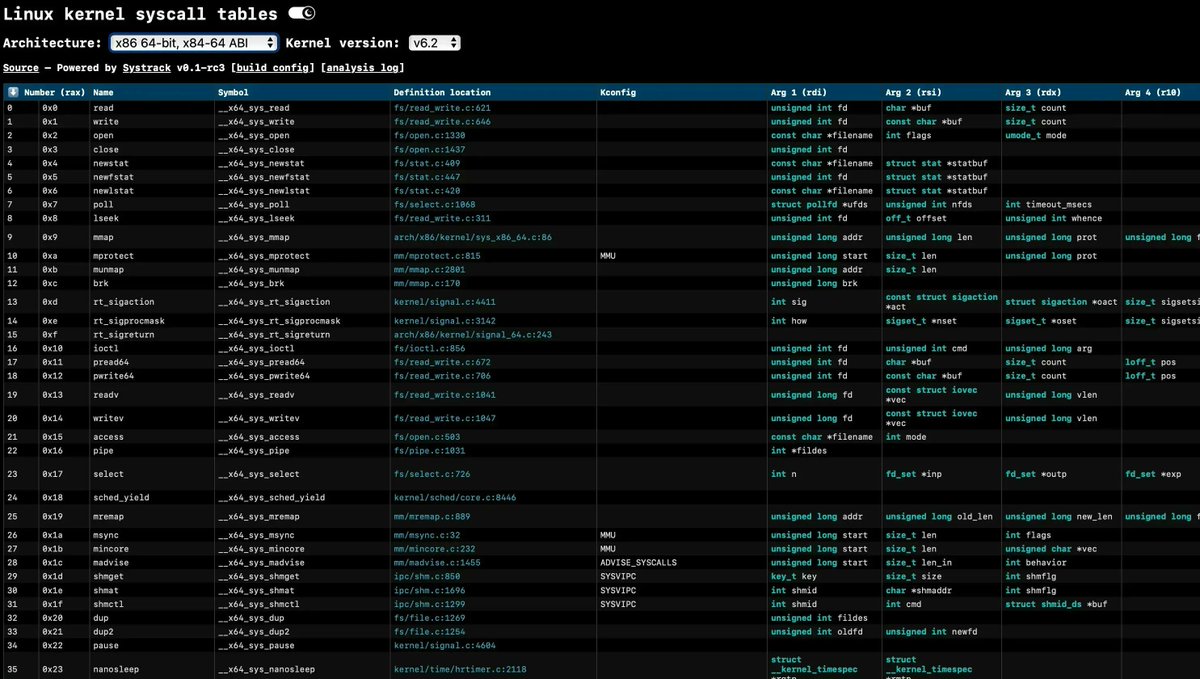Open fs/read_write.c:621 definition link

coord(442,107)
